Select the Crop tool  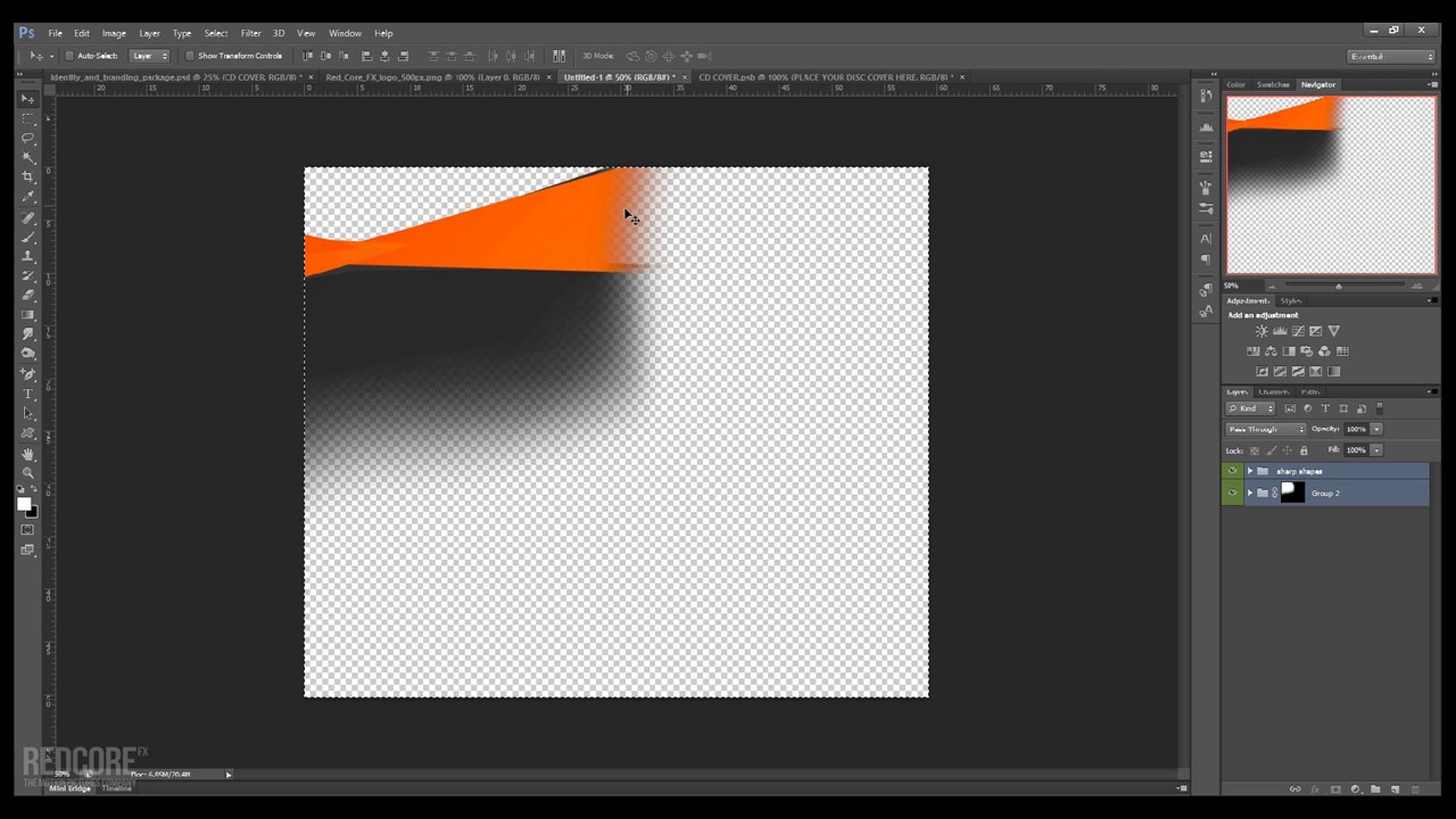(x=28, y=177)
